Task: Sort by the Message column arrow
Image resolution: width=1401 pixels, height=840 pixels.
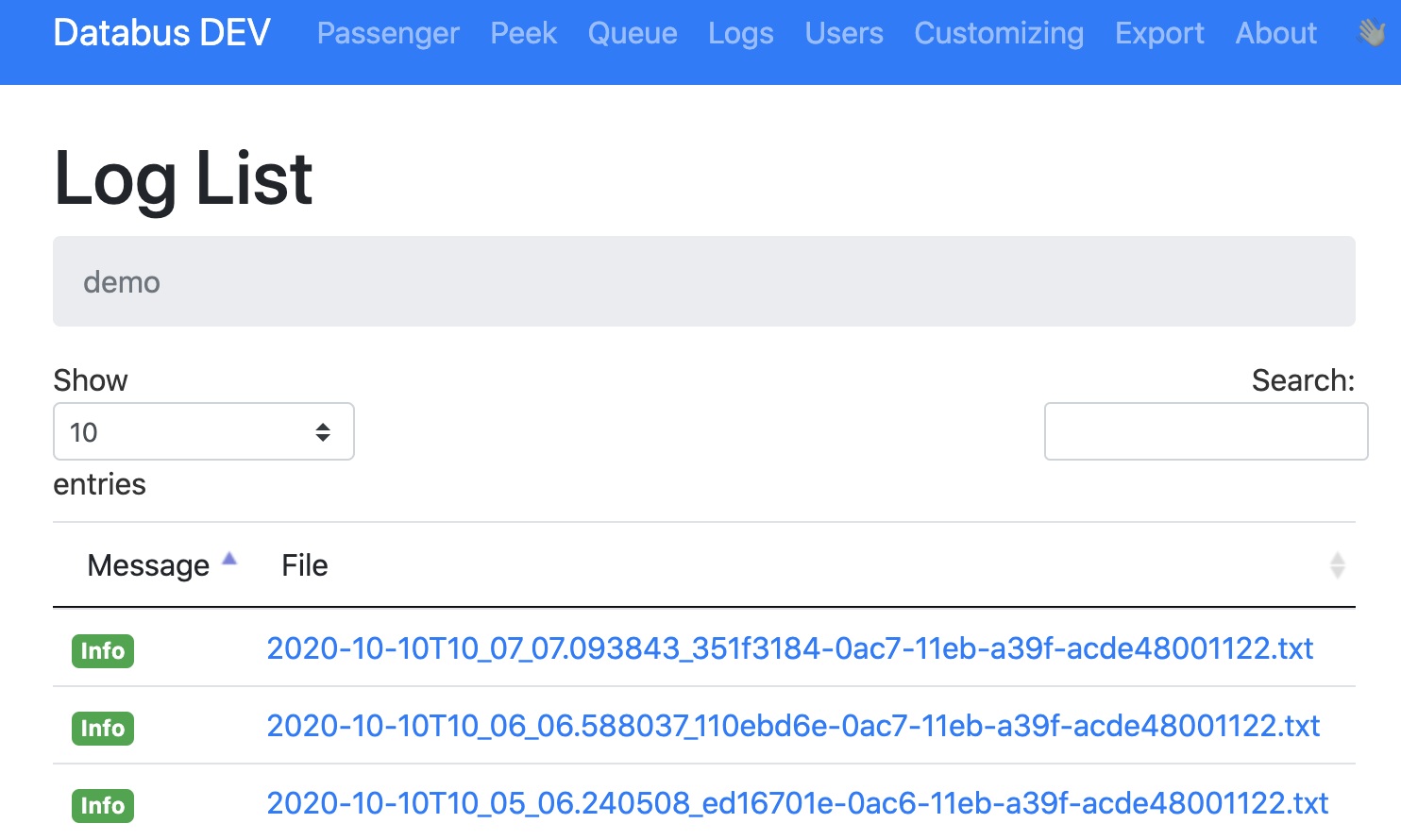Action: pos(229,559)
